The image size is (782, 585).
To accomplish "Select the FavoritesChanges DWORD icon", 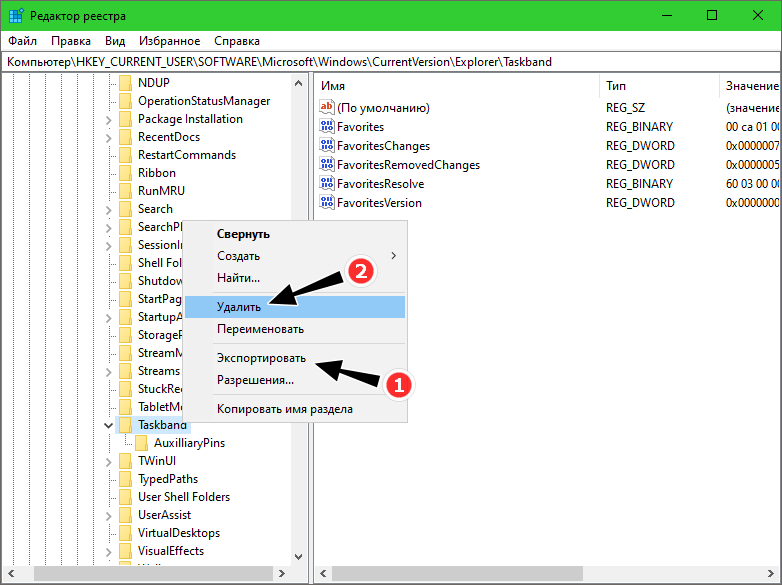I will point(327,146).
